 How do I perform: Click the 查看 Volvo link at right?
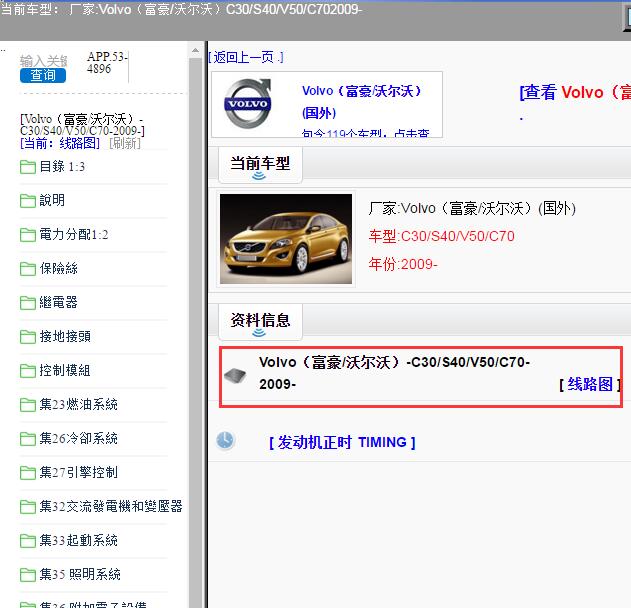pos(575,92)
